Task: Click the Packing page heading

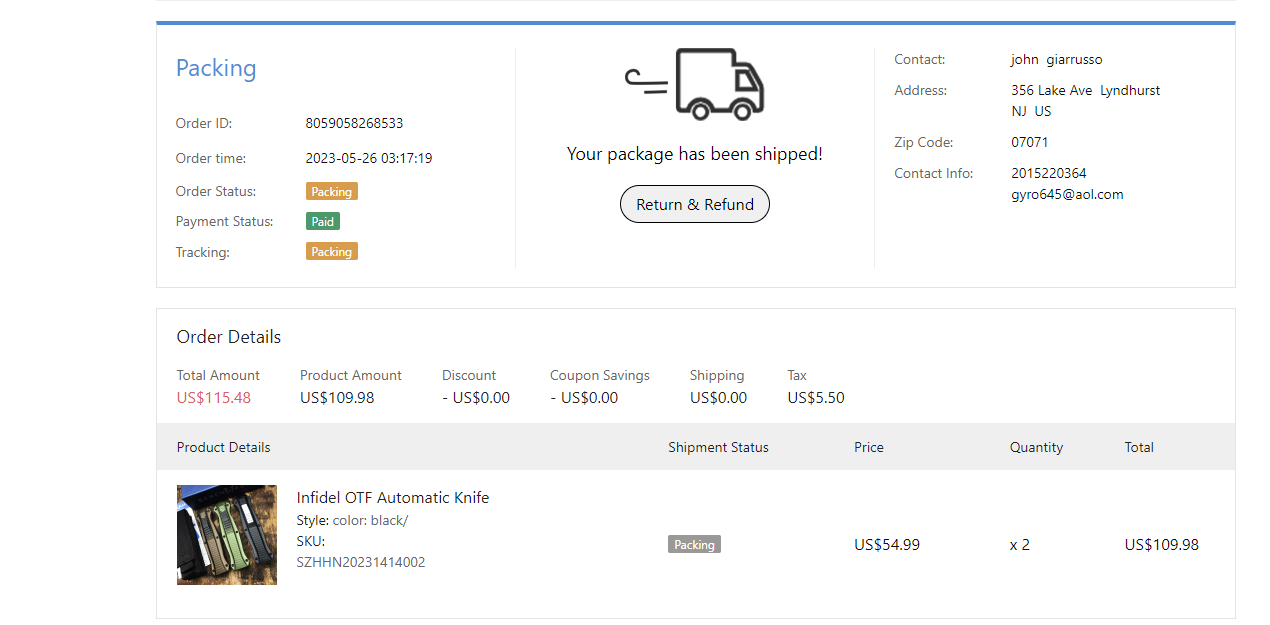Action: 216,68
